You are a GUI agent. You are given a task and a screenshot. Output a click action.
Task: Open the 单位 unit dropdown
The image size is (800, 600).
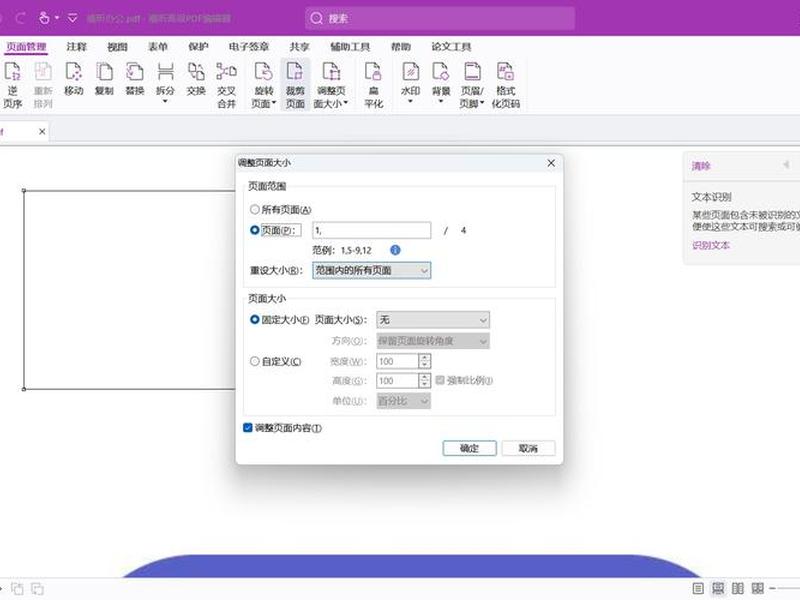[x=404, y=401]
